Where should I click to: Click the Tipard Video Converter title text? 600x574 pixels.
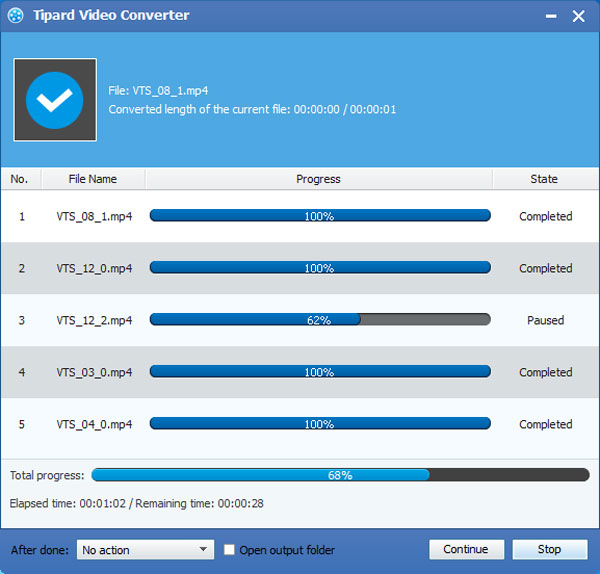(x=111, y=16)
